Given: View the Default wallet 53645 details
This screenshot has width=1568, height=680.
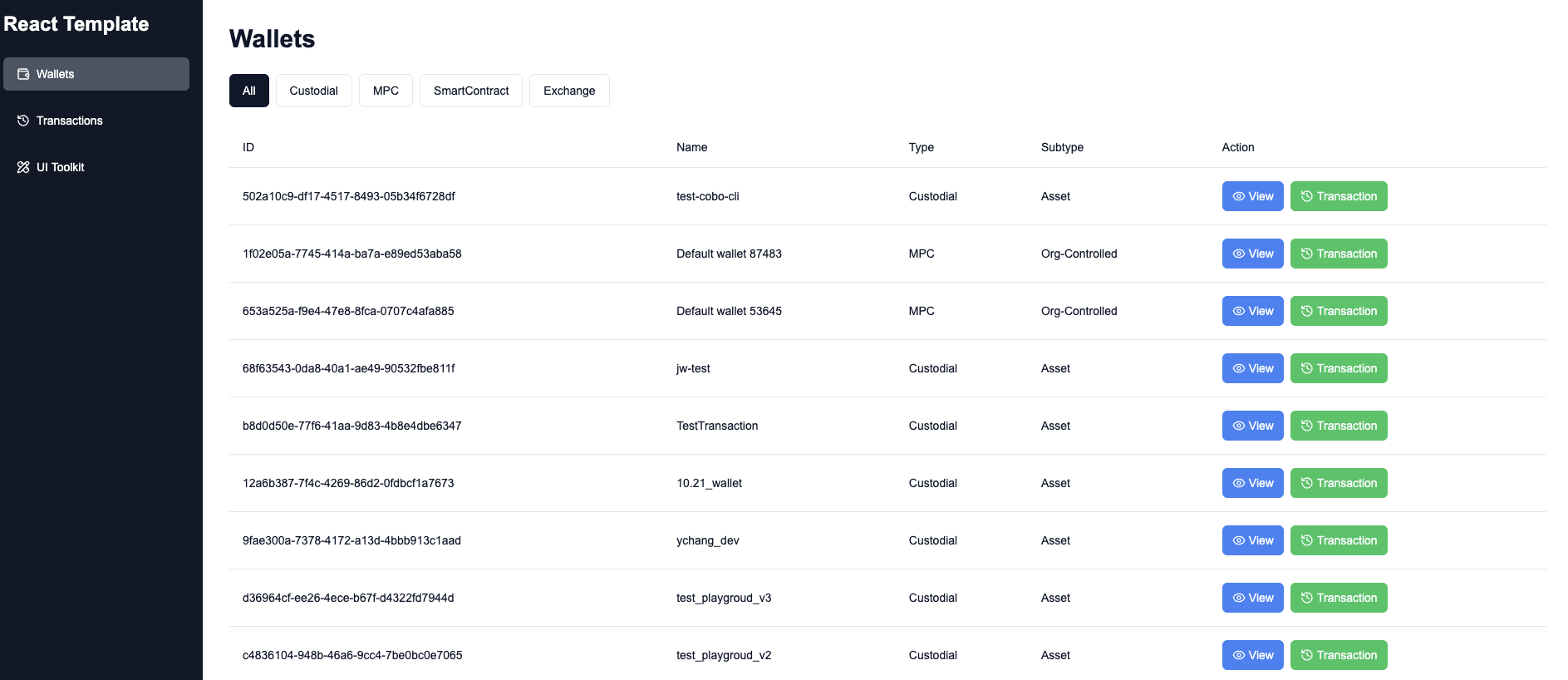Looking at the screenshot, I should pyautogui.click(x=1252, y=311).
